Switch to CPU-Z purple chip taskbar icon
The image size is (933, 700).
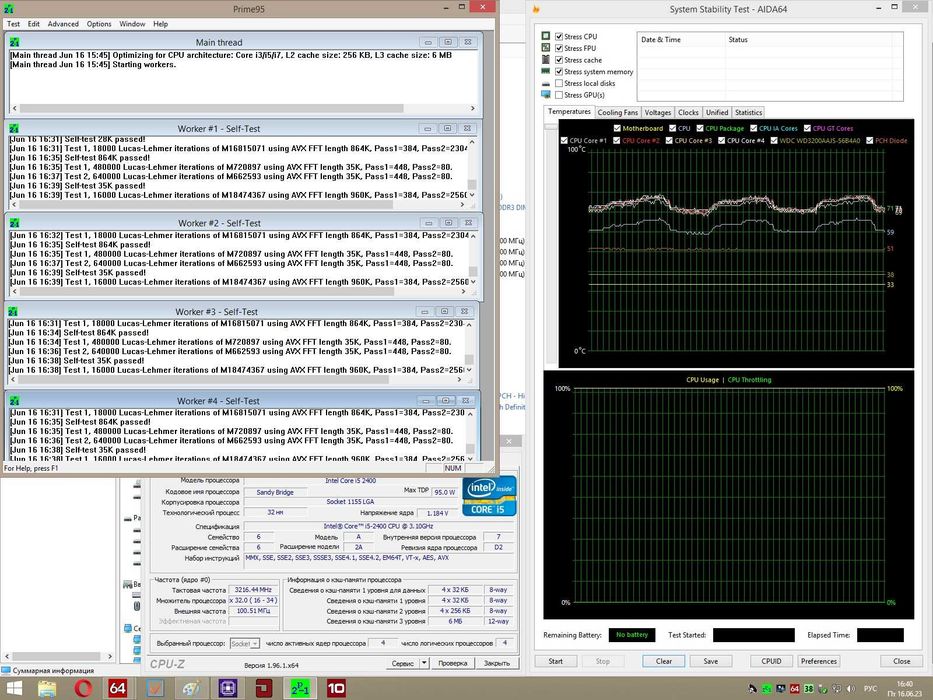click(228, 689)
